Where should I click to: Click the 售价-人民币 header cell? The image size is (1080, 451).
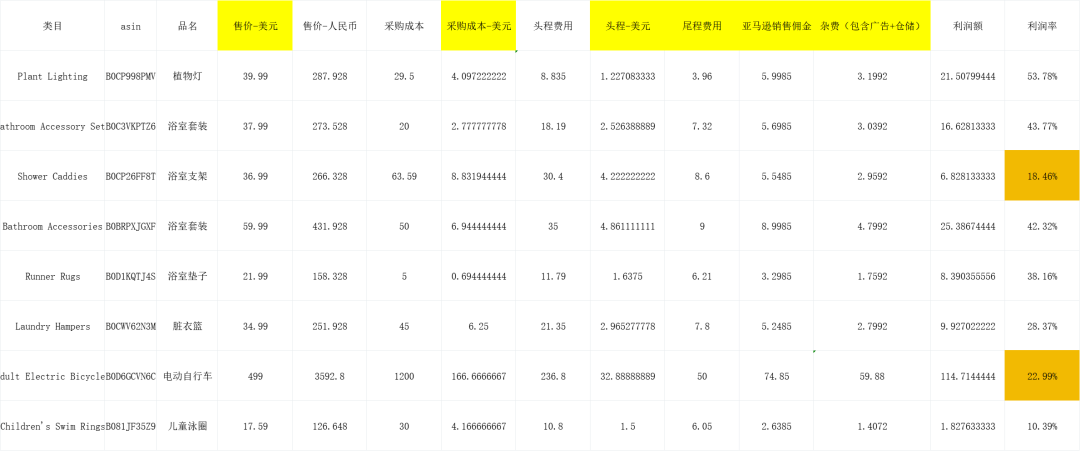pos(329,25)
